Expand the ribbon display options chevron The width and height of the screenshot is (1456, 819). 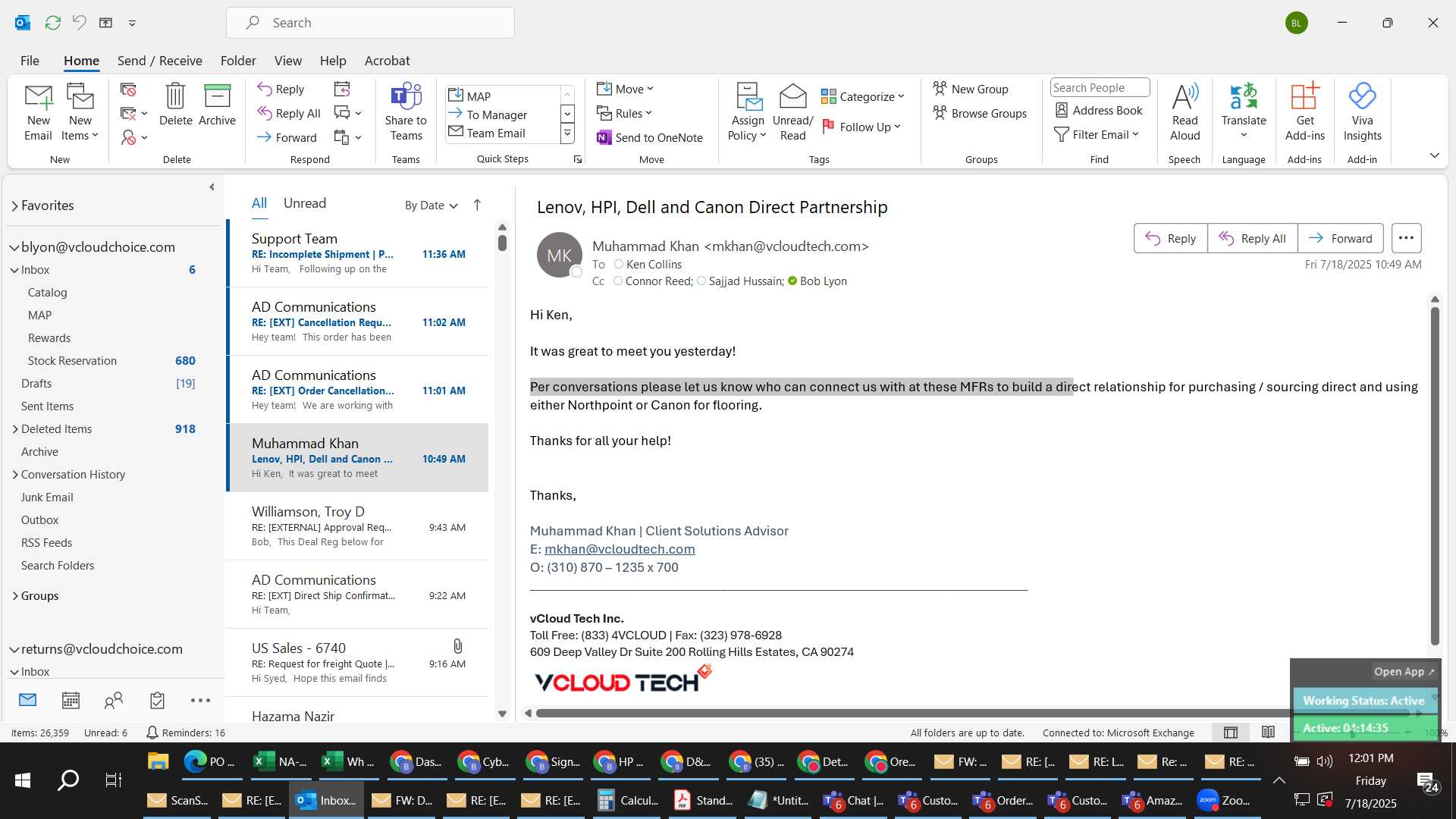click(1434, 155)
